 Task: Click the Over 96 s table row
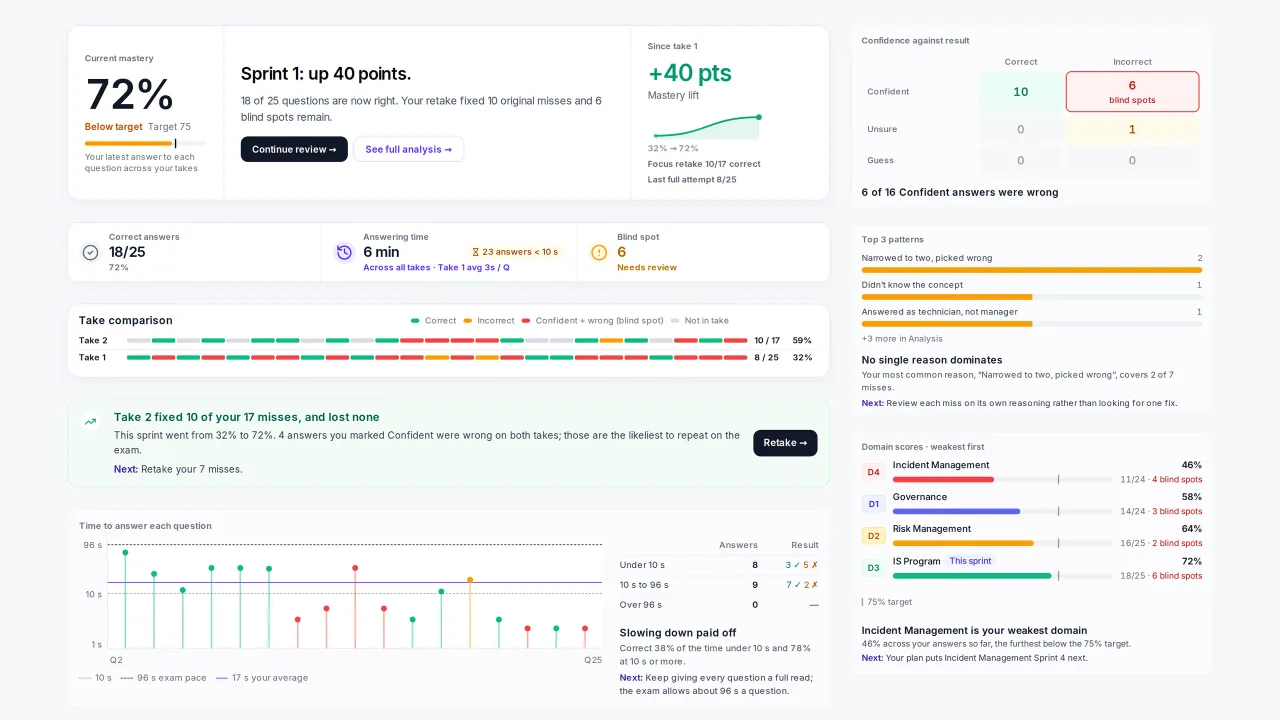pos(719,605)
